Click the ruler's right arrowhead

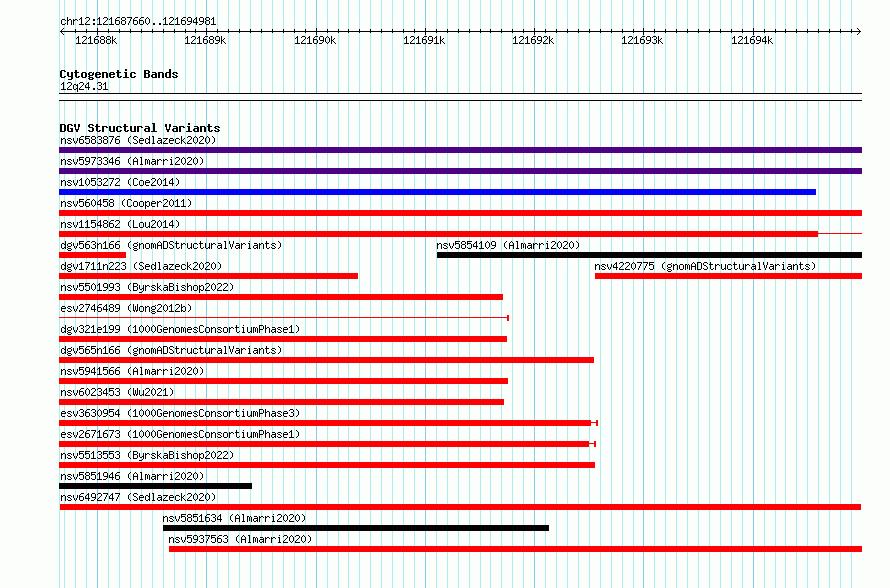pos(859,31)
